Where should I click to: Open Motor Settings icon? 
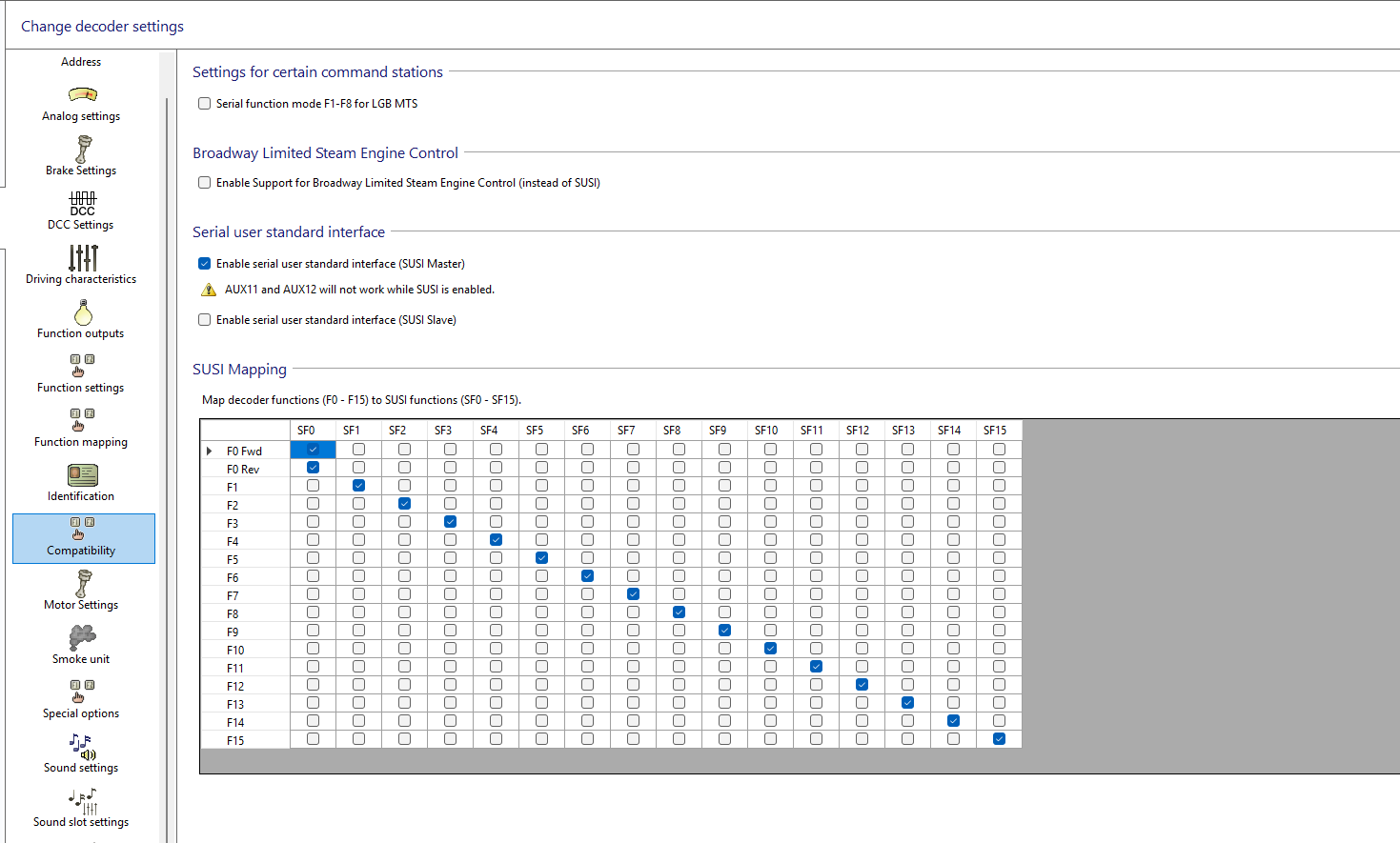83,583
